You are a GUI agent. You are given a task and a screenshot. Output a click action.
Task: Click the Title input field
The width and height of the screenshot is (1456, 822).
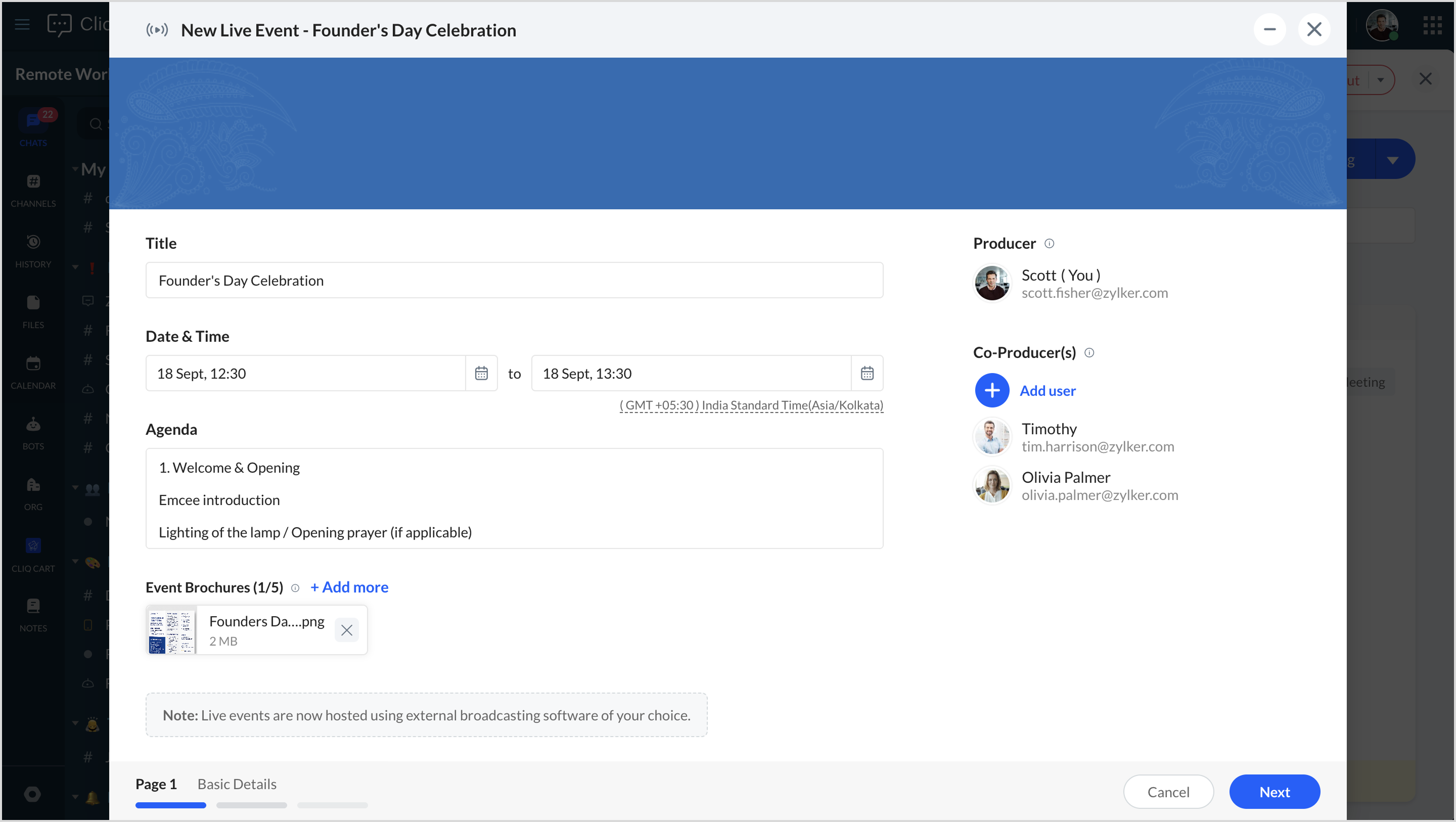click(514, 281)
